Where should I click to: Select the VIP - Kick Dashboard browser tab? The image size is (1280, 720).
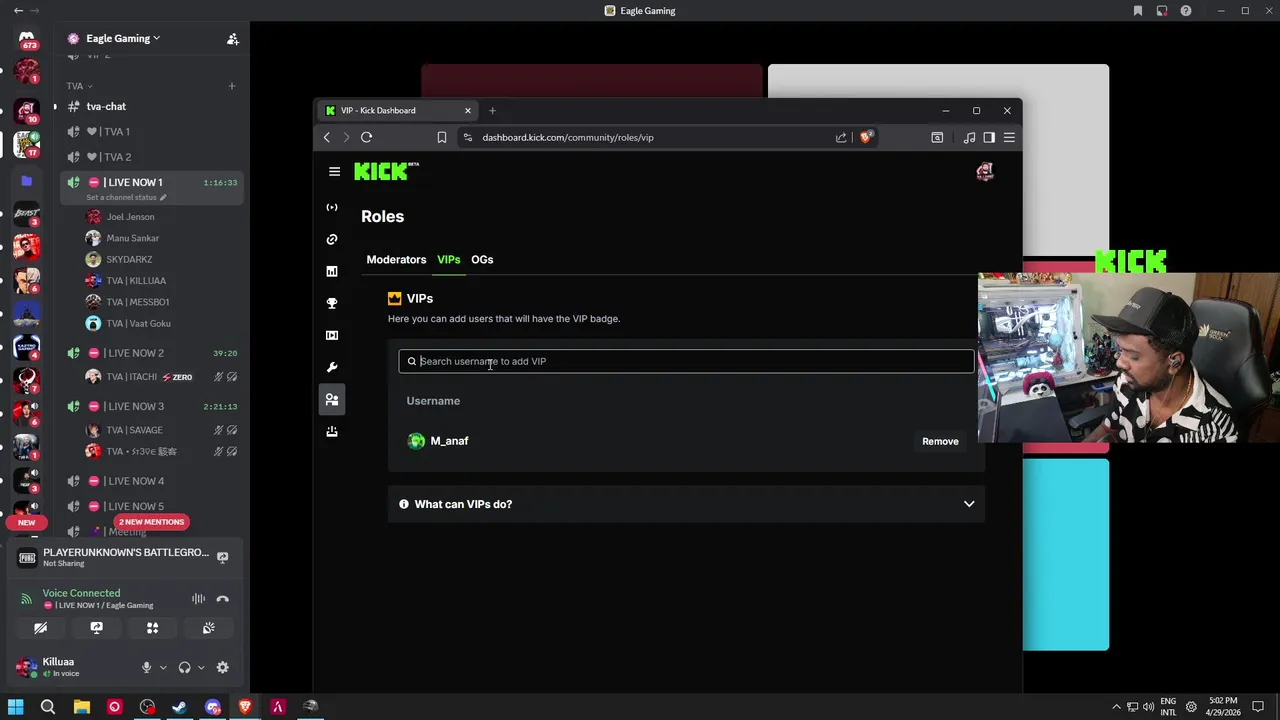[397, 110]
